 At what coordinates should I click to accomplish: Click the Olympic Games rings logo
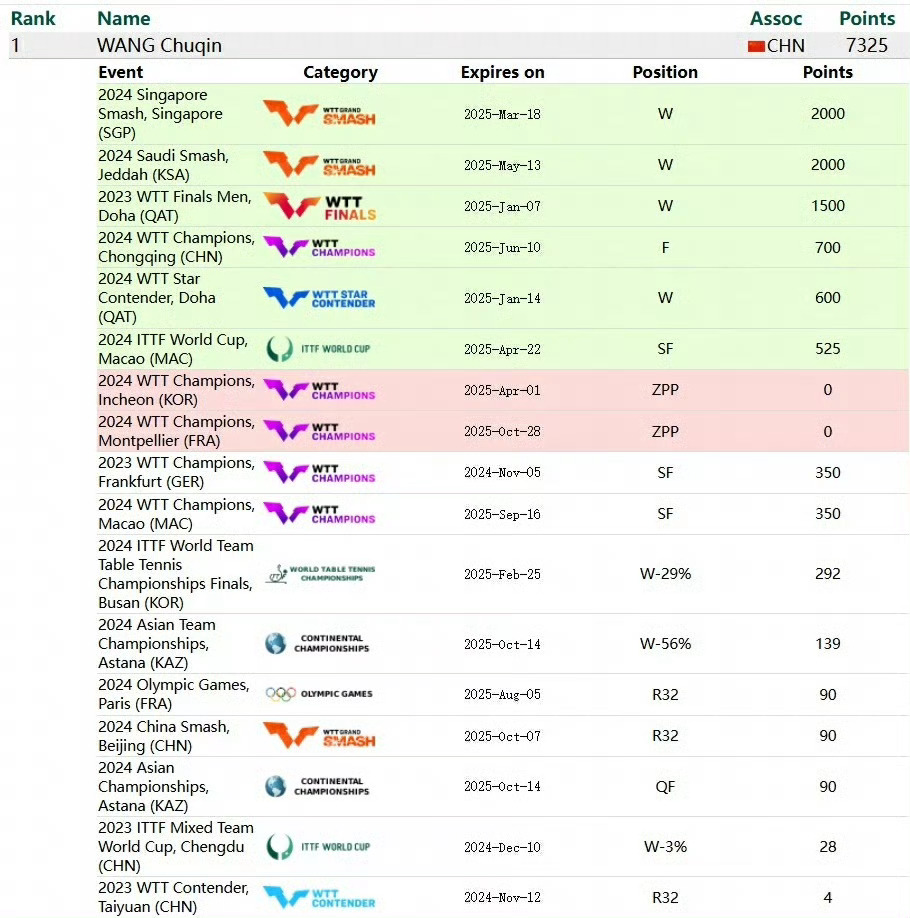pos(319,694)
